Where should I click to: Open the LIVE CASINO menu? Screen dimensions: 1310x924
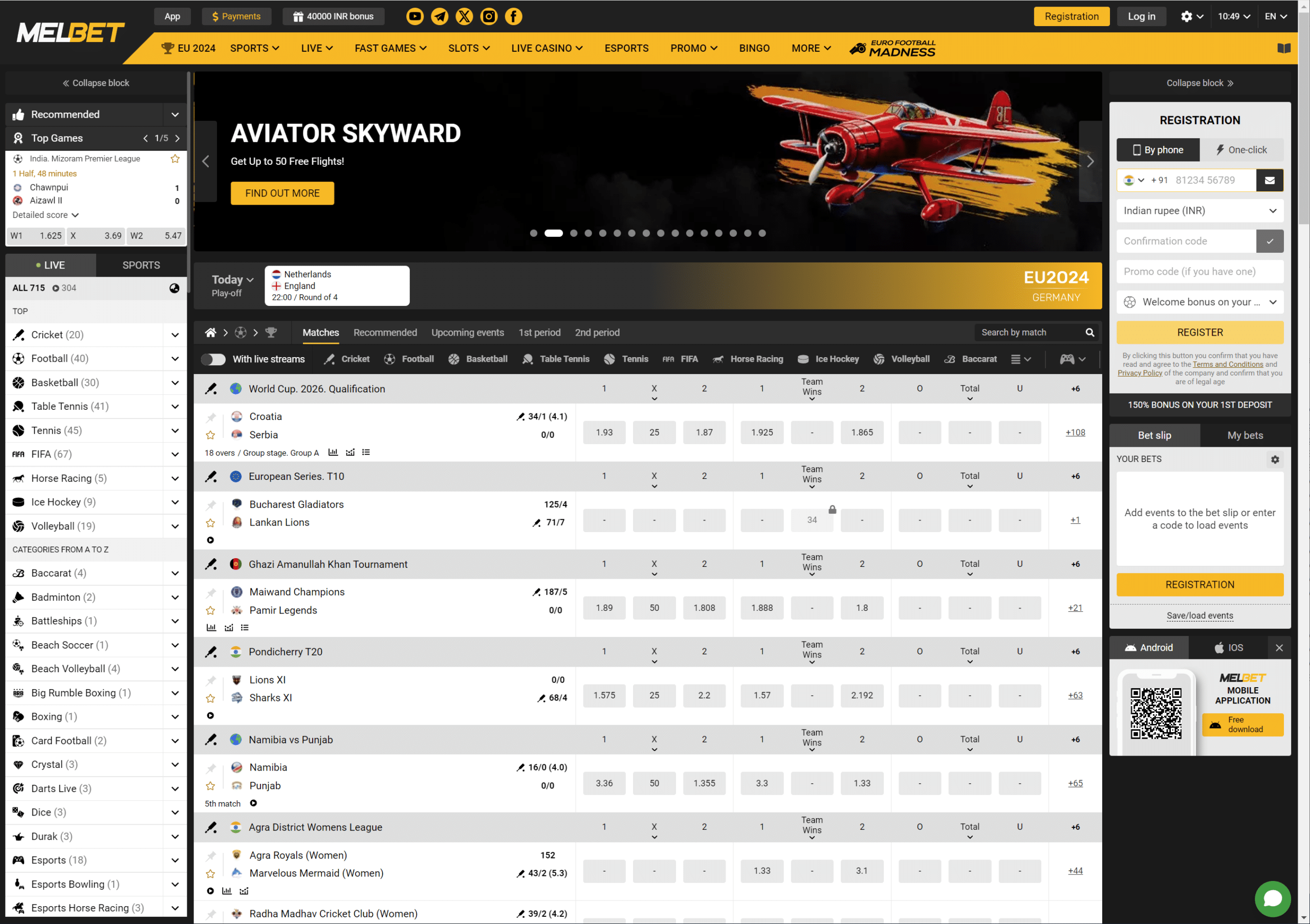[x=547, y=48]
